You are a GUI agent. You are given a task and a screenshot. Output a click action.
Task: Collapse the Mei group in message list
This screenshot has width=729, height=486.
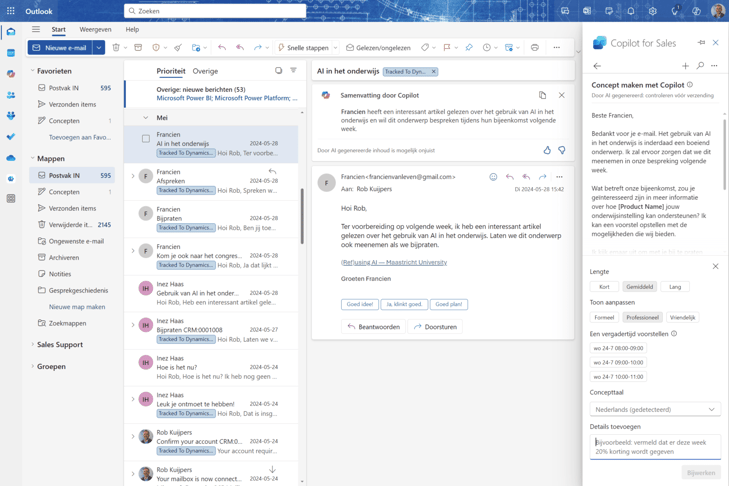146,118
